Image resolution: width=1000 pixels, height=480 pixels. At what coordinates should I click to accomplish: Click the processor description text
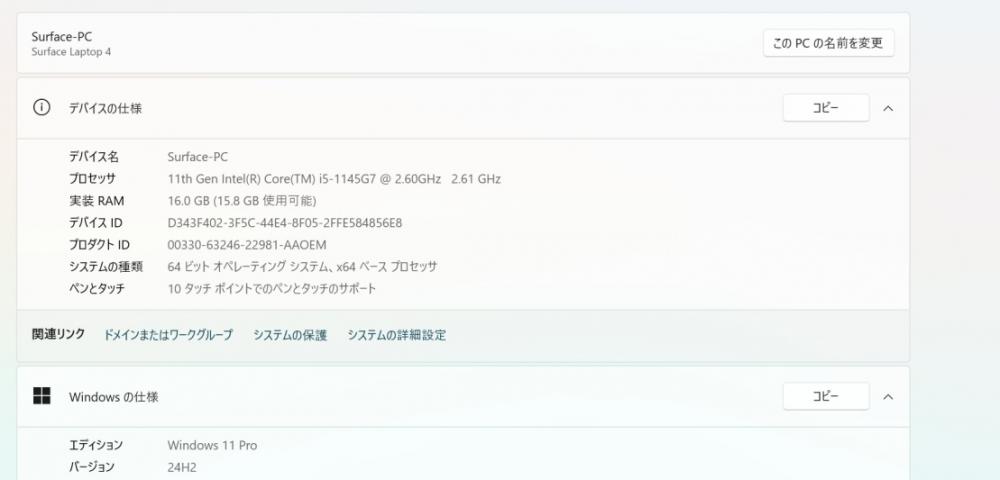click(334, 179)
